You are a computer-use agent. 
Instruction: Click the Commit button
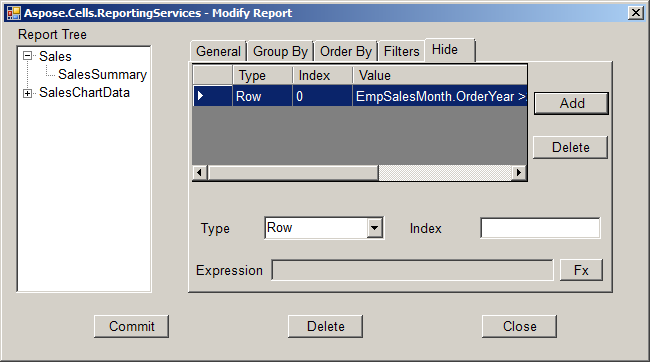(131, 326)
